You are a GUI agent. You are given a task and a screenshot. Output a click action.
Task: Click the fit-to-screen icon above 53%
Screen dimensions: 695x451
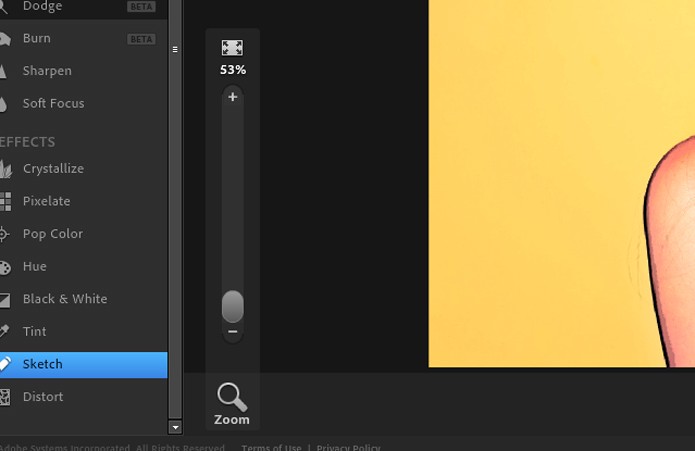tap(232, 48)
